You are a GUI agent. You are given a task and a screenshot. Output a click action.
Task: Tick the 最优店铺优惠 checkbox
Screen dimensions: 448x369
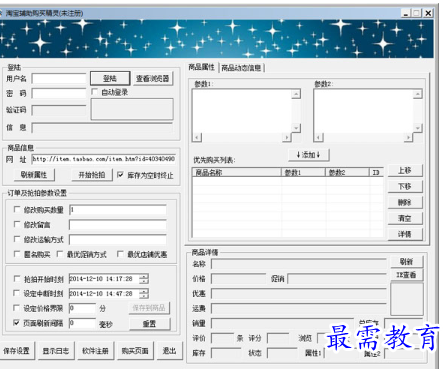pyautogui.click(x=120, y=254)
